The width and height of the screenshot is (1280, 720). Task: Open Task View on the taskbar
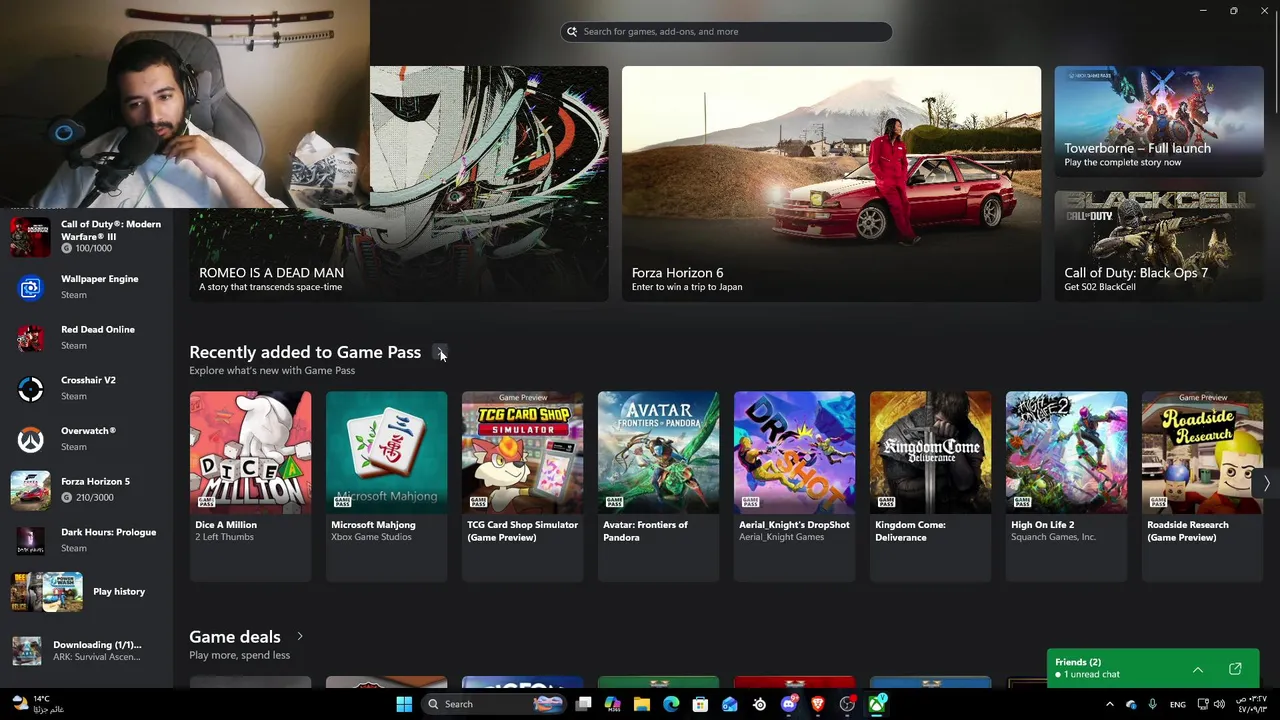(584, 704)
